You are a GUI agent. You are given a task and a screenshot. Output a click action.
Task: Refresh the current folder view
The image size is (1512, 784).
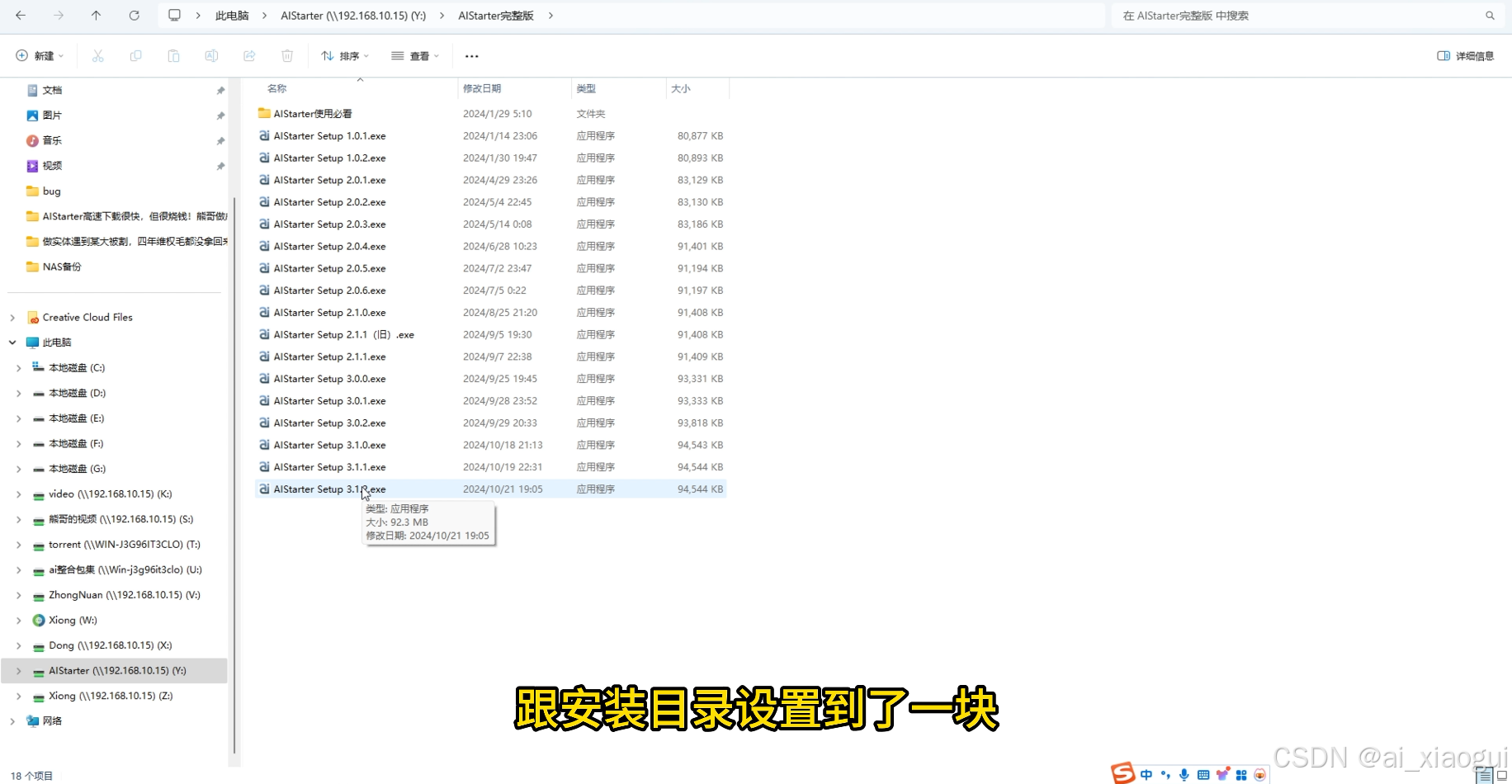coord(134,16)
